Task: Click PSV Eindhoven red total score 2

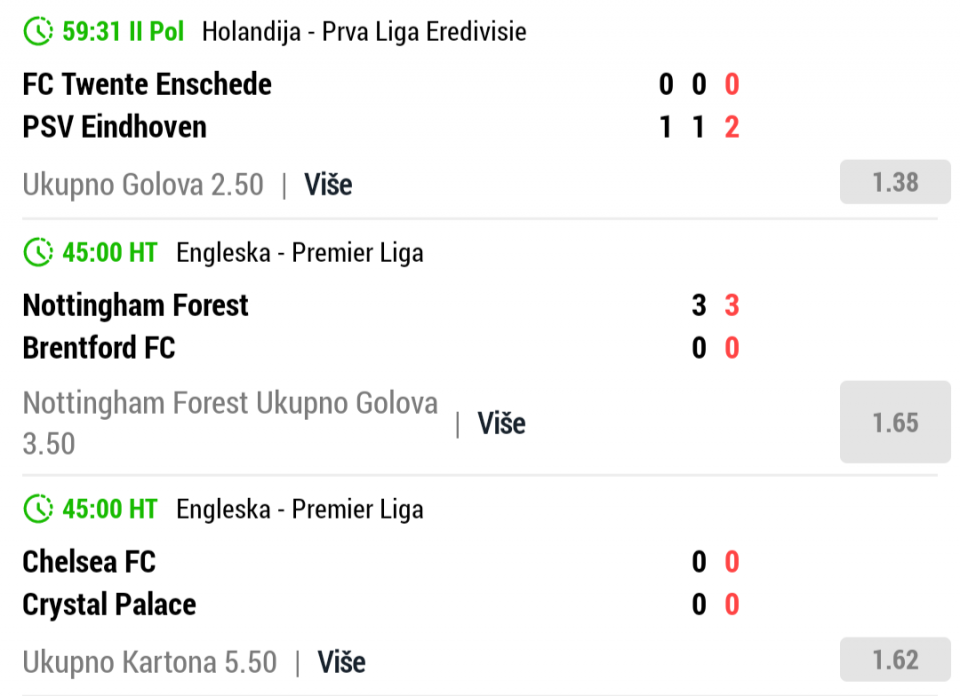Action: point(732,127)
